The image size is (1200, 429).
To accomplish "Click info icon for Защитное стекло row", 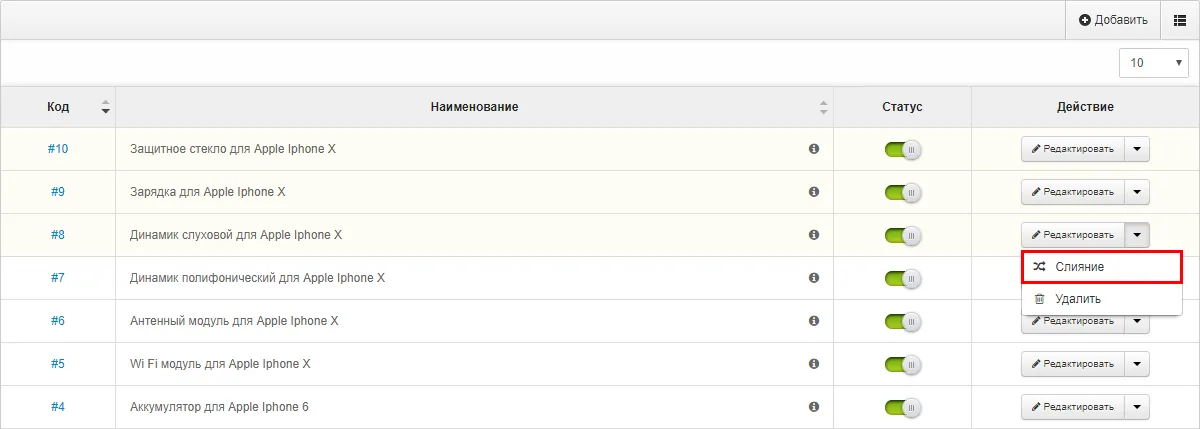I will (x=814, y=149).
